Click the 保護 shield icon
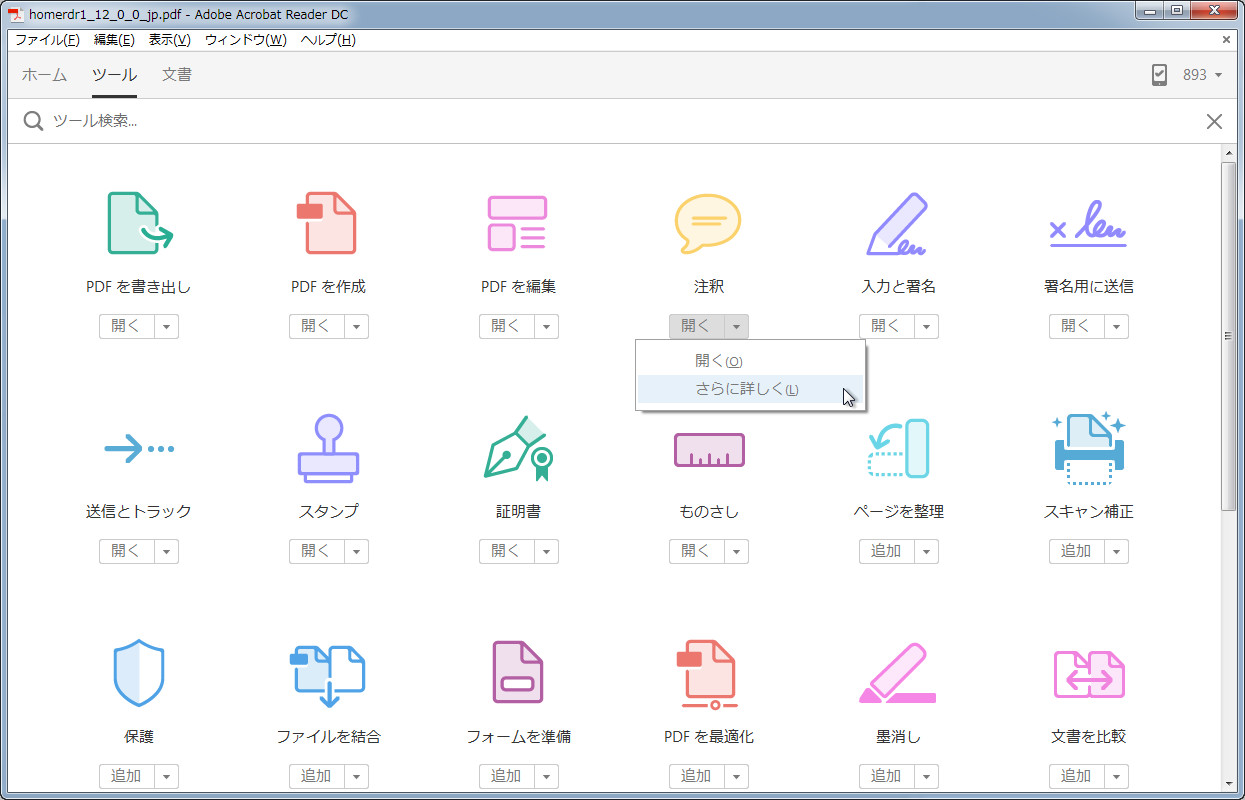1245x800 pixels. pyautogui.click(x=138, y=673)
